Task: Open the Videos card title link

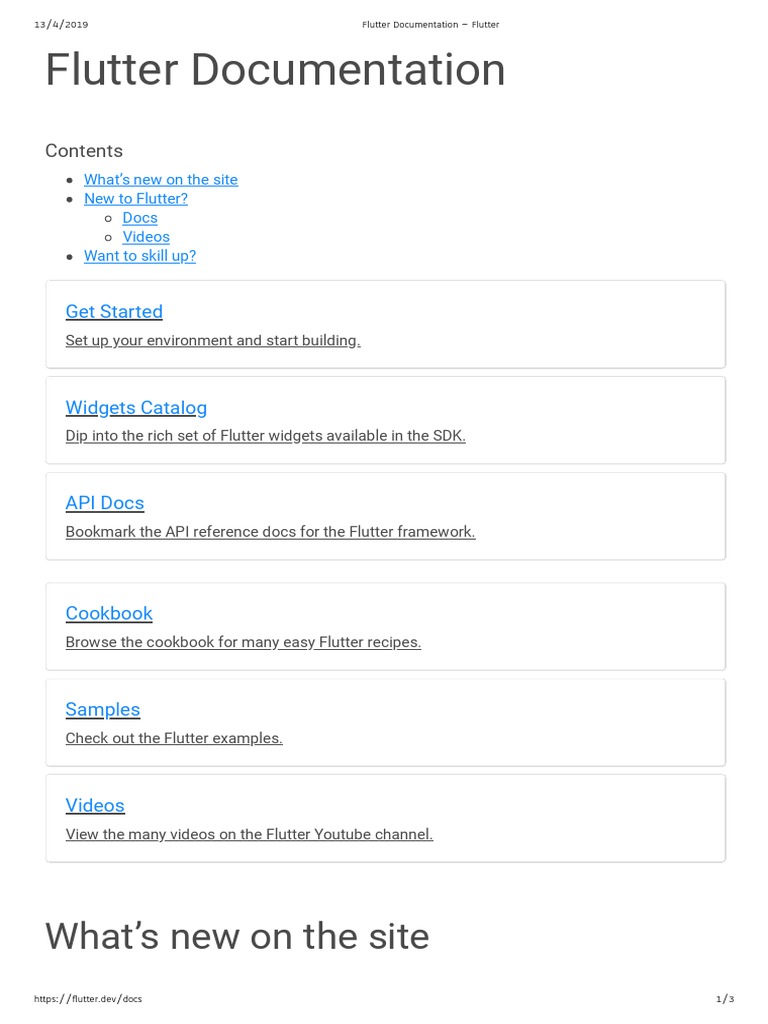Action: pos(95,806)
